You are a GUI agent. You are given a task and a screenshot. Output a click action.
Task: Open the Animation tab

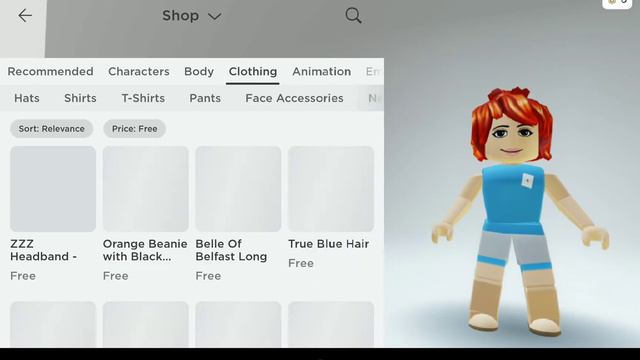click(x=321, y=71)
